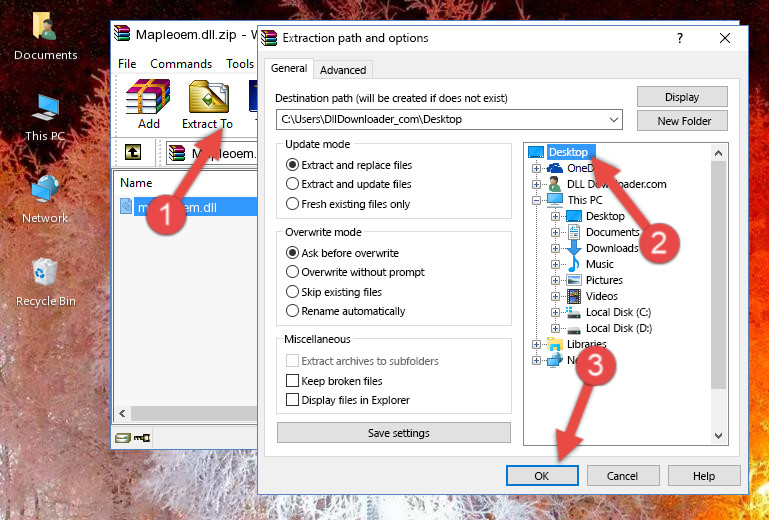The width and height of the screenshot is (769, 520).
Task: Click the Videos film icon in tree
Action: (x=573, y=296)
